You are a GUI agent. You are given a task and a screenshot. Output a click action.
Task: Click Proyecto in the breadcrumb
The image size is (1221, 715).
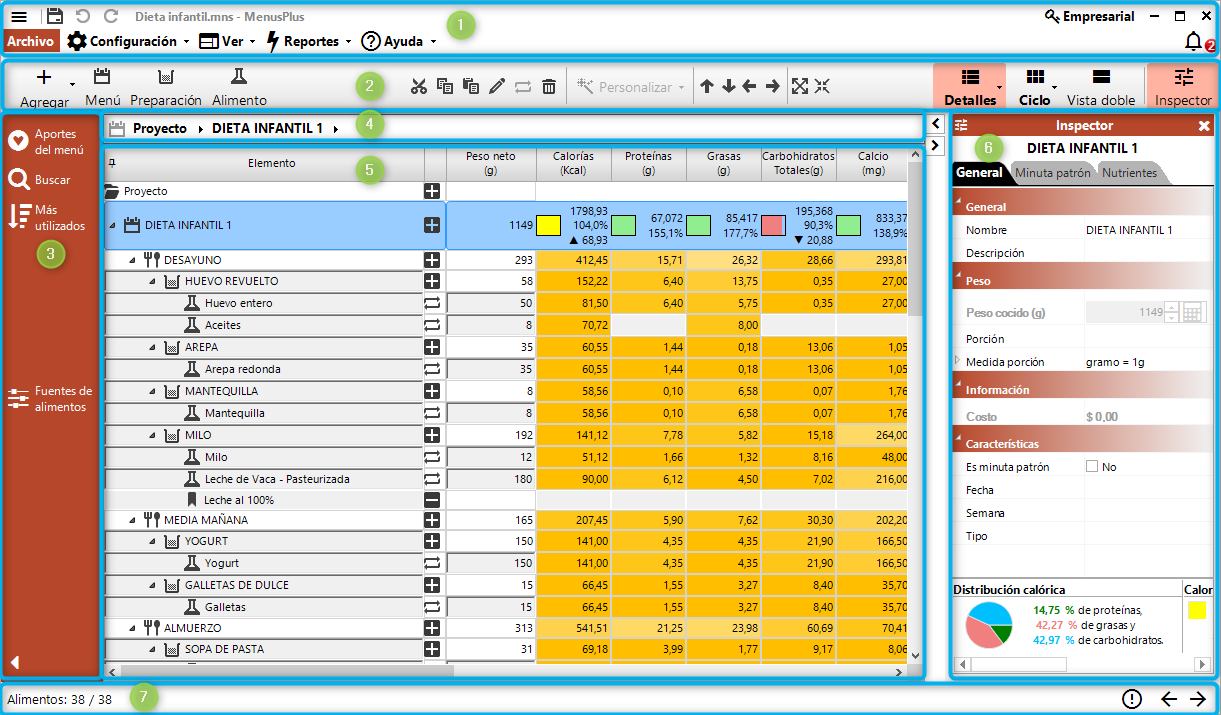tap(160, 128)
